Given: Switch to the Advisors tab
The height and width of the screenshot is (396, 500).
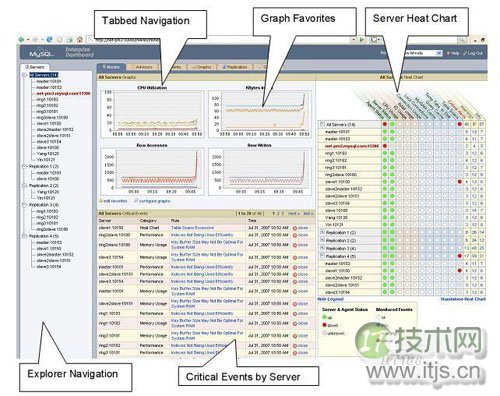Looking at the screenshot, I should pyautogui.click(x=142, y=67).
